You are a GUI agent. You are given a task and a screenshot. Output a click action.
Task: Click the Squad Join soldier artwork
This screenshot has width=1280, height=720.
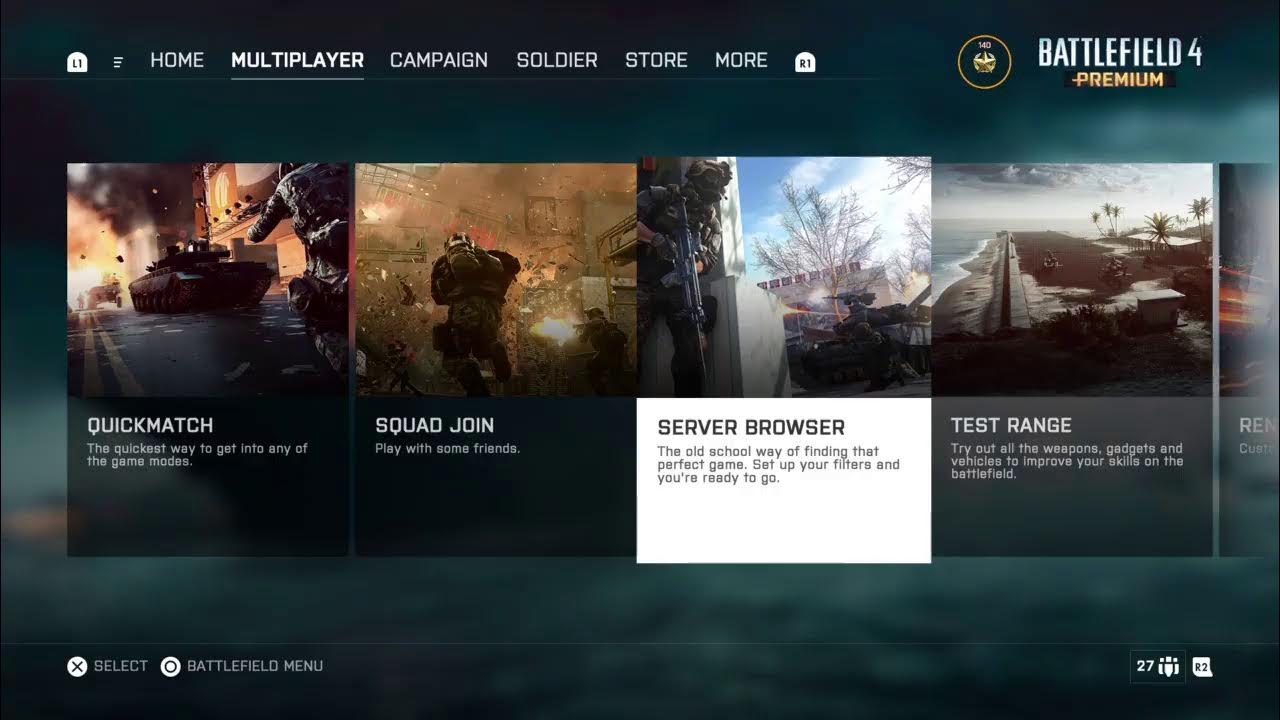tap(496, 279)
